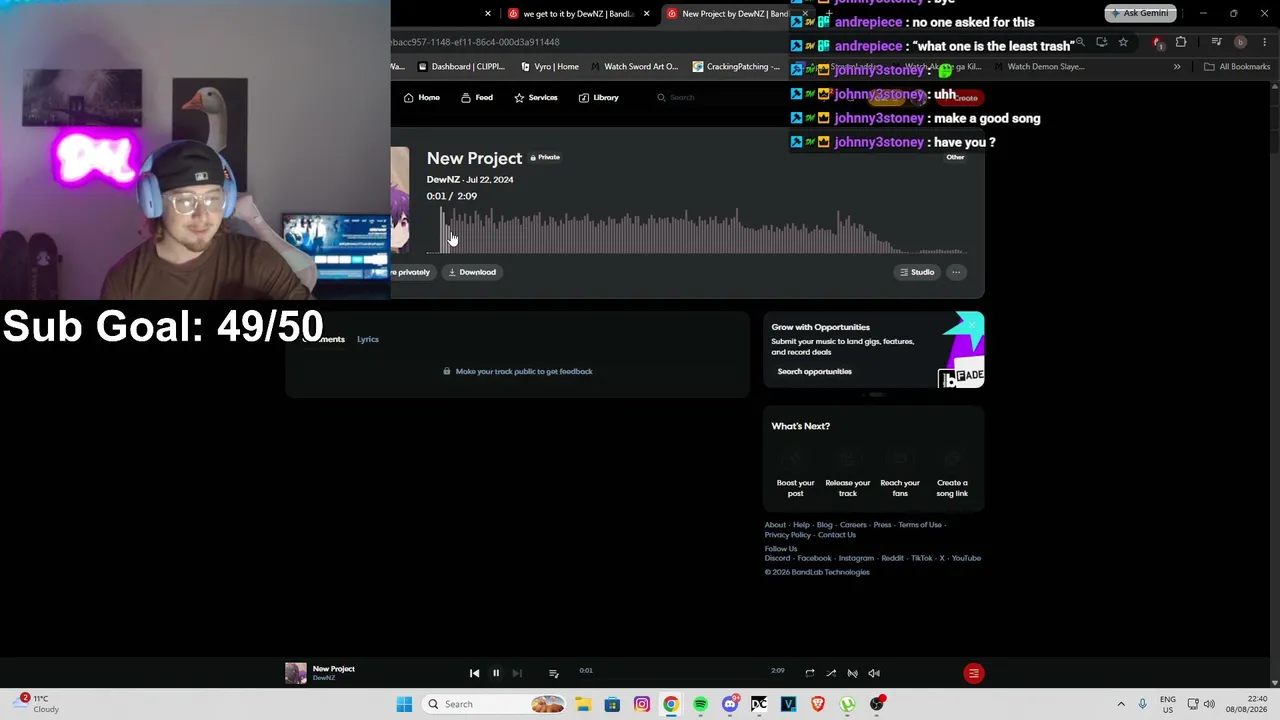Click the volume speaker icon
This screenshot has width=1280, height=720.
click(x=874, y=673)
